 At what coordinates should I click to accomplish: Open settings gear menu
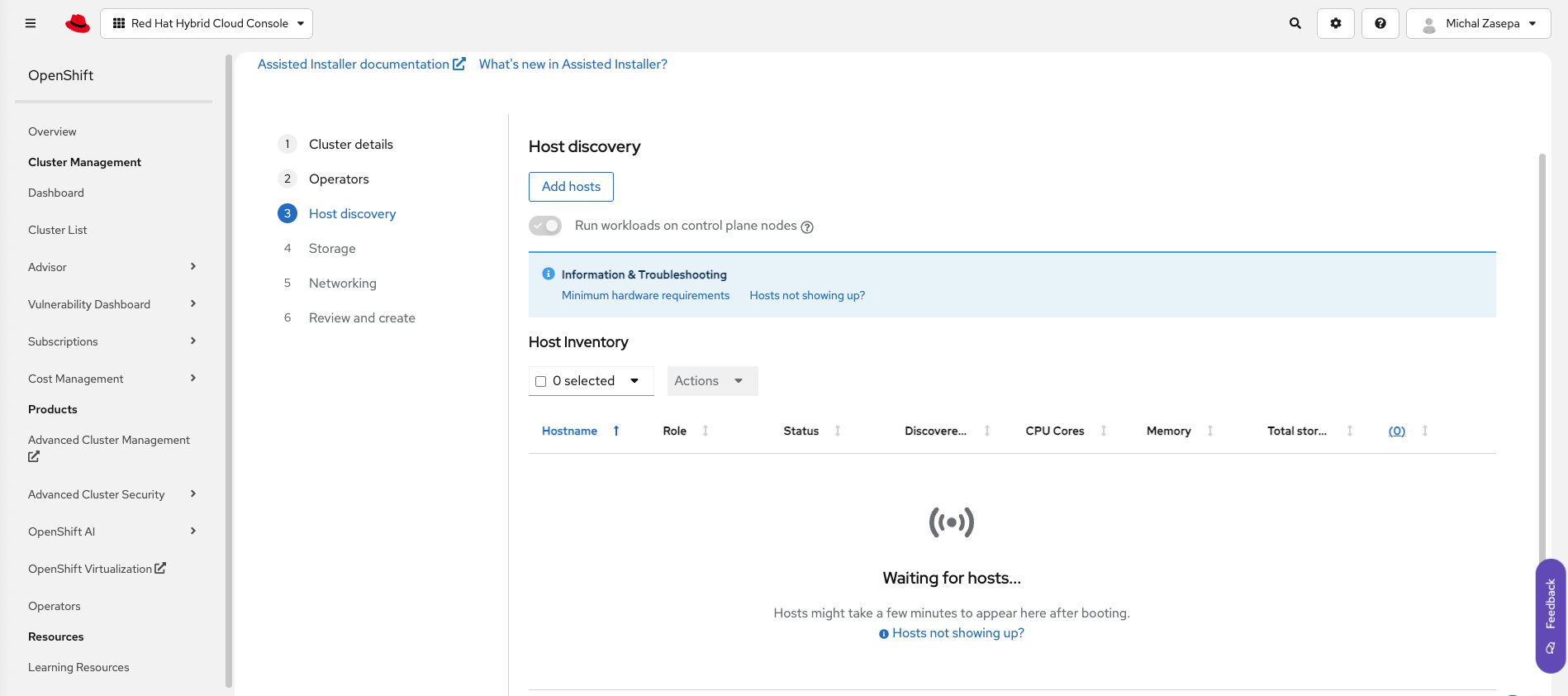point(1336,23)
